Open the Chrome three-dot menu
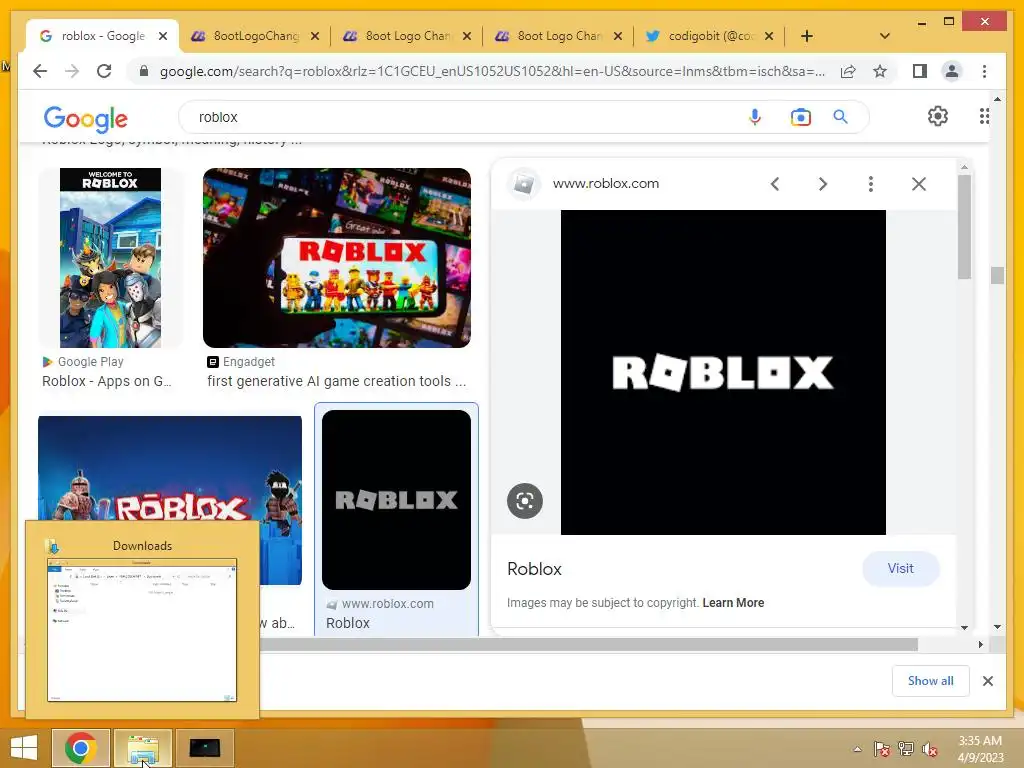1024x768 pixels. tap(984, 71)
